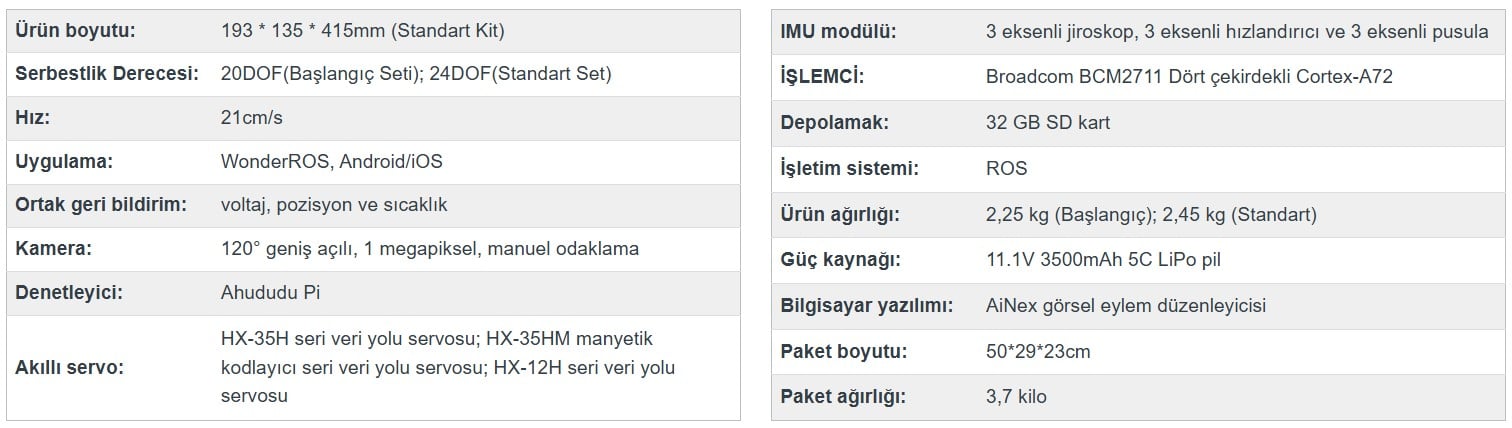Click the "İşletim sistemi:" label

849,169
